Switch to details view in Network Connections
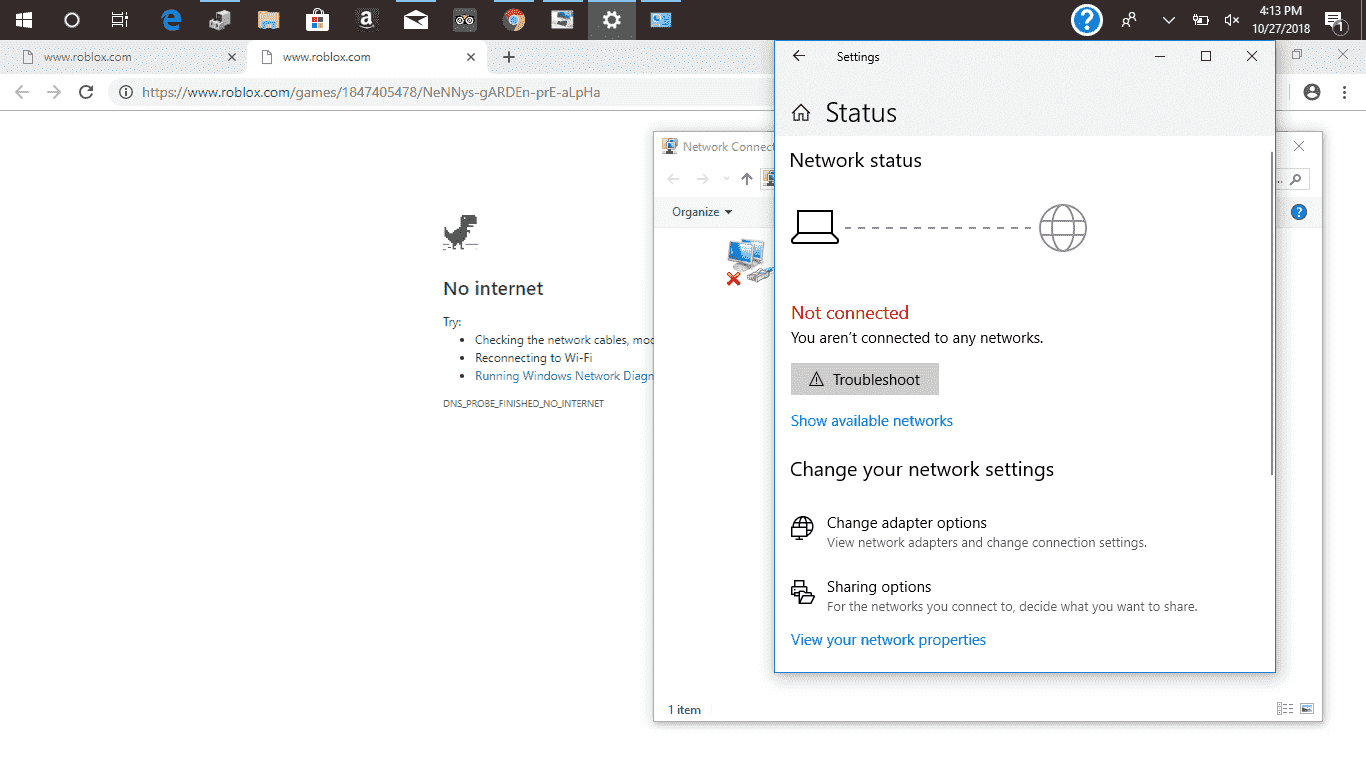 (1285, 709)
